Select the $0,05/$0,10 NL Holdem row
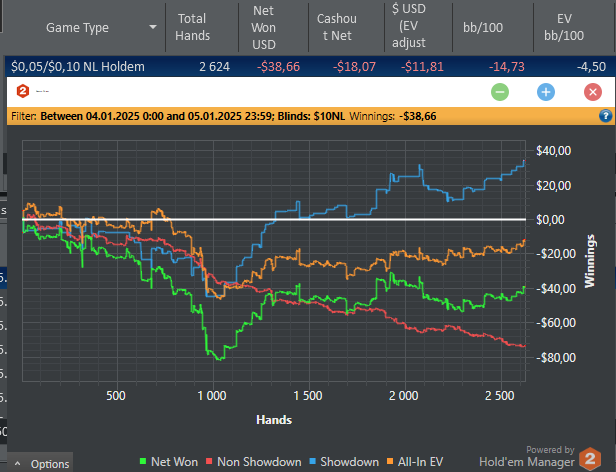This screenshot has height=472, width=616. click(310, 66)
